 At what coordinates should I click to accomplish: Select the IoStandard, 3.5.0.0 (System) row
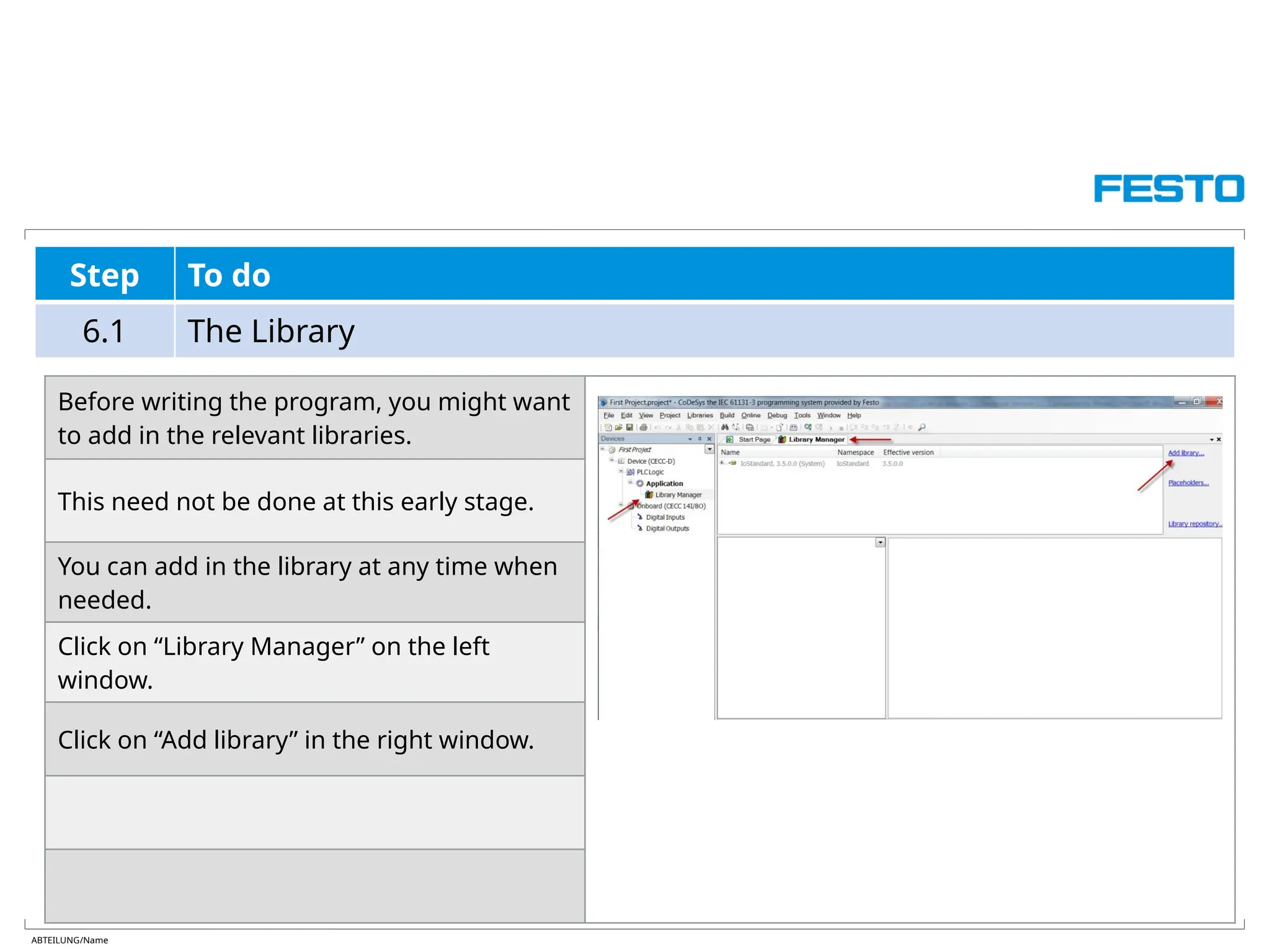(782, 464)
